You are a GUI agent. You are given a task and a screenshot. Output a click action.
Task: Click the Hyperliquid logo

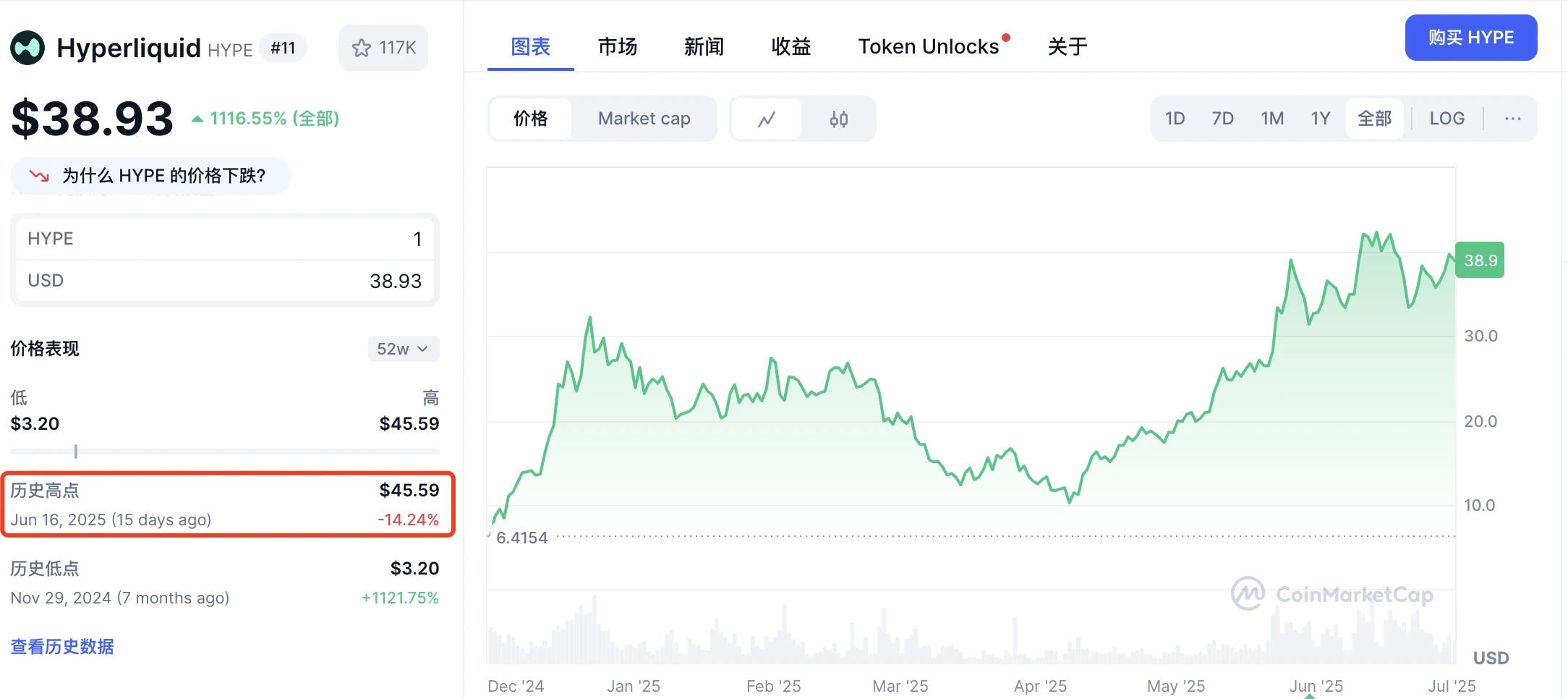click(x=27, y=47)
